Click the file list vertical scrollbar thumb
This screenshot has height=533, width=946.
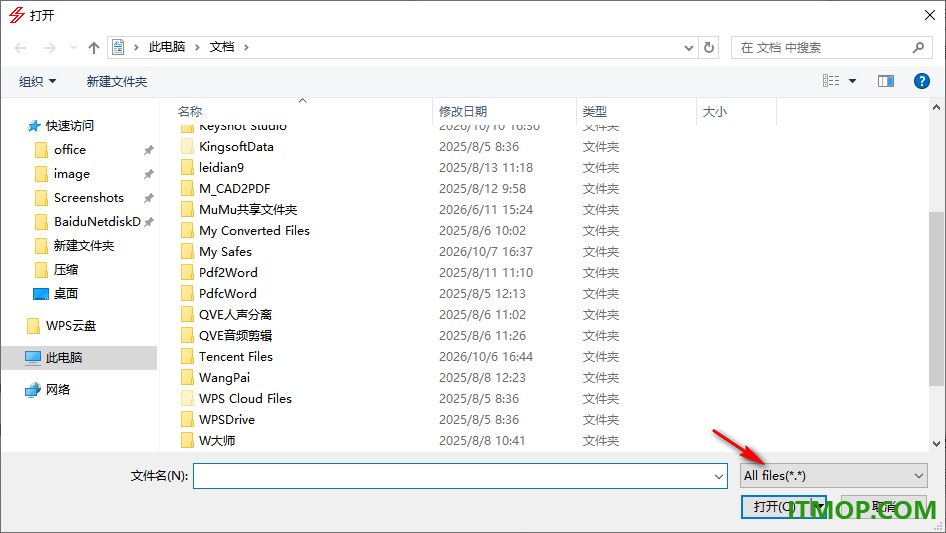tap(936, 299)
